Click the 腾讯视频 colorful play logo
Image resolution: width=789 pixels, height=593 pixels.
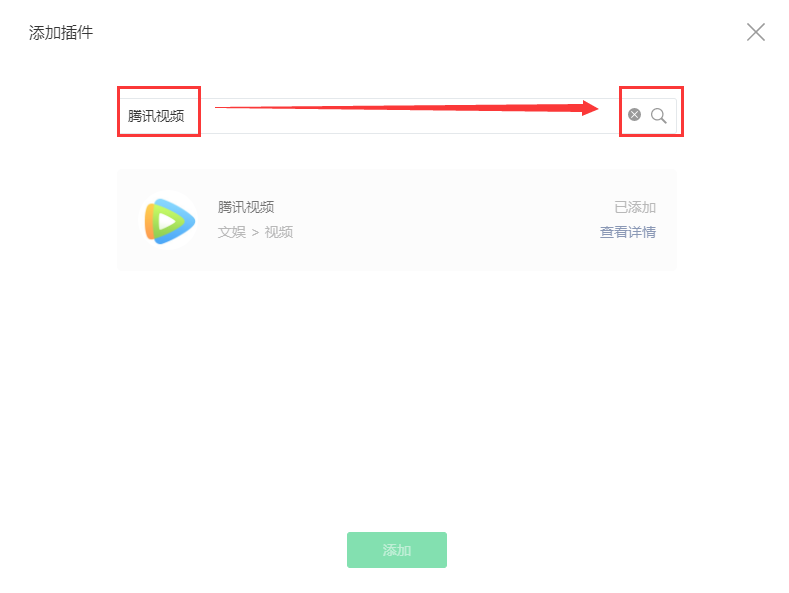point(169,221)
